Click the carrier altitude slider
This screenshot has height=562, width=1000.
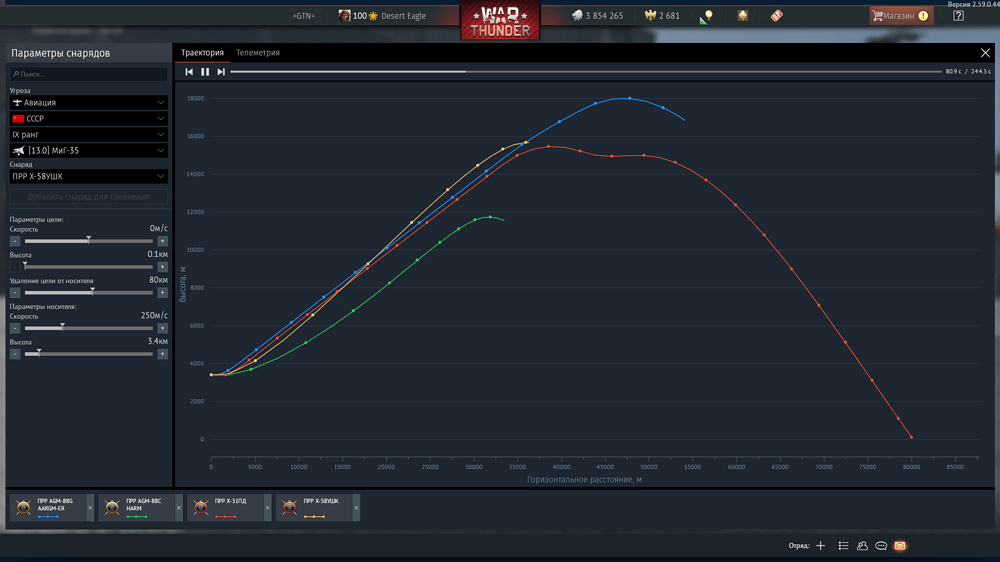click(x=89, y=354)
